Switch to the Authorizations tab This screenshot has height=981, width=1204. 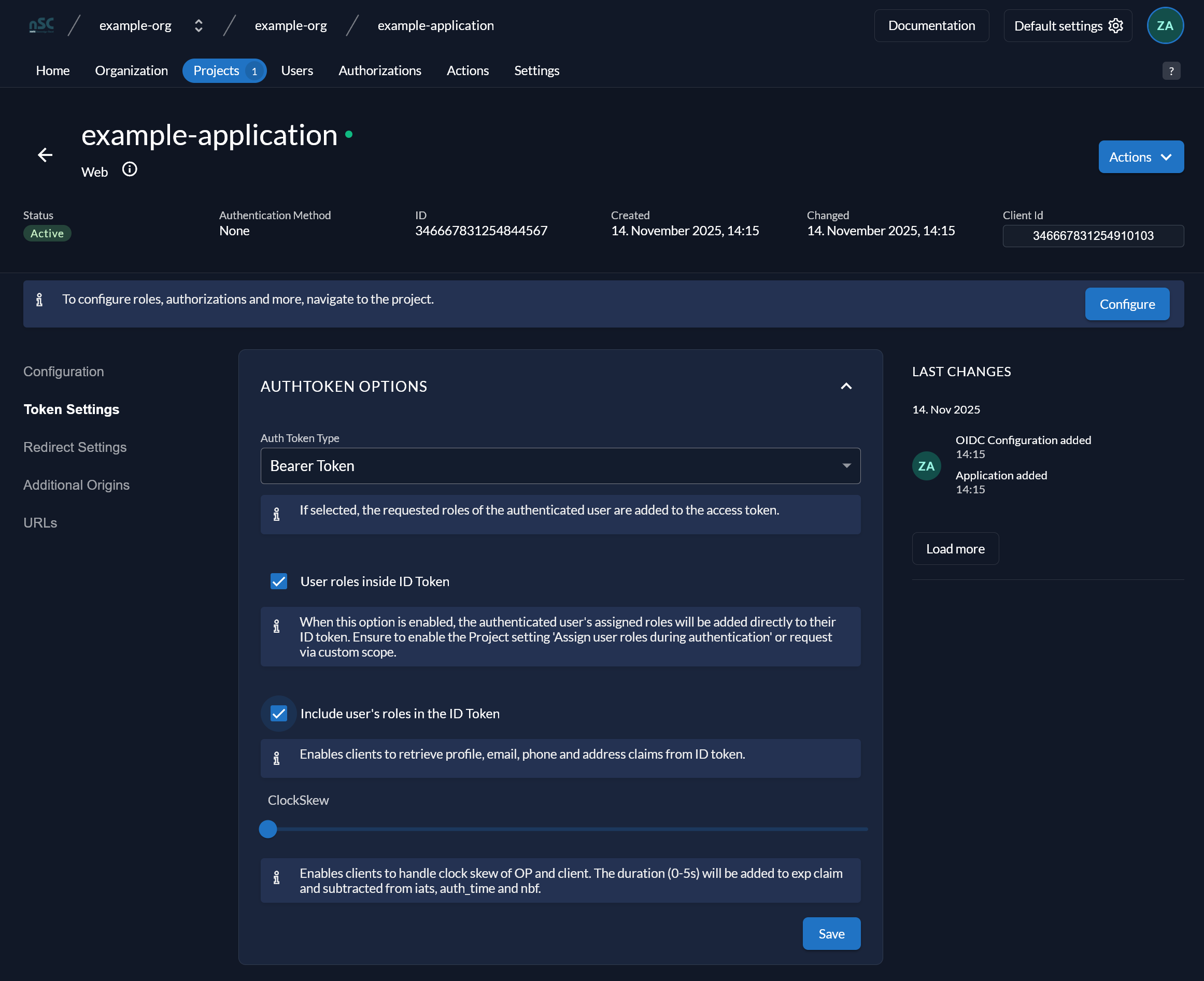click(380, 70)
